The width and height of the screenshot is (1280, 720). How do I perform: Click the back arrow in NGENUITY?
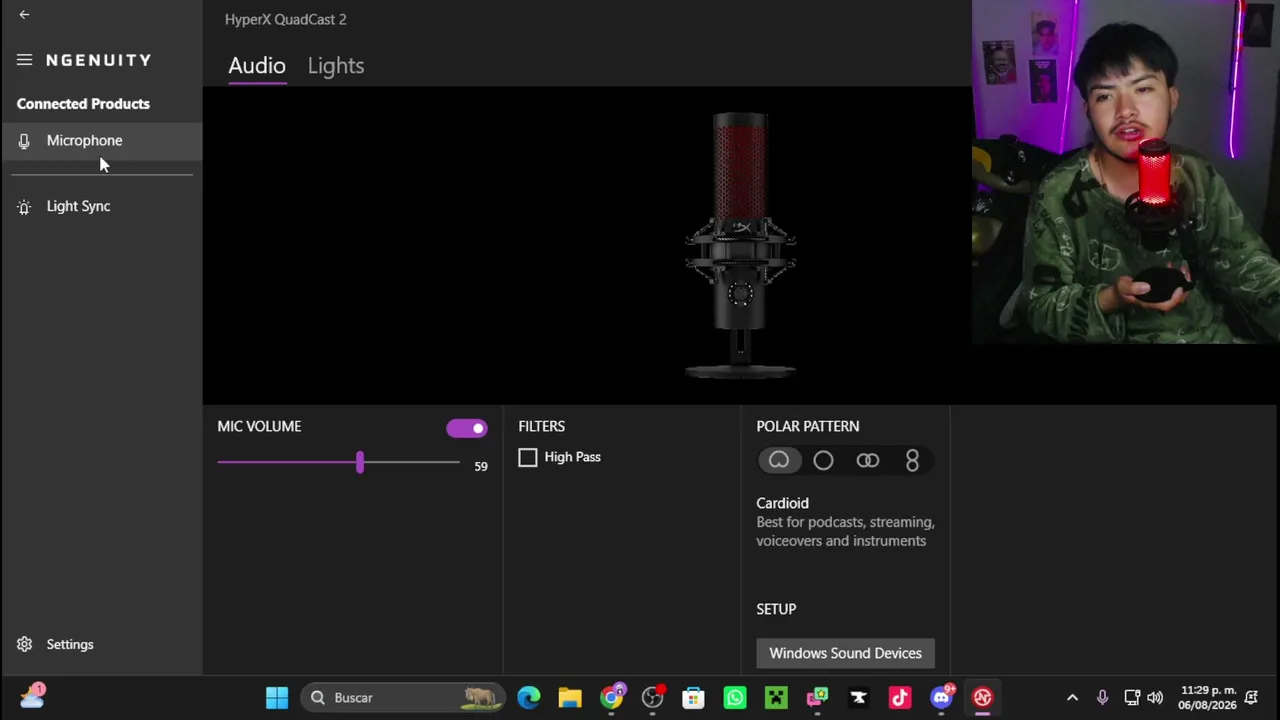click(24, 15)
